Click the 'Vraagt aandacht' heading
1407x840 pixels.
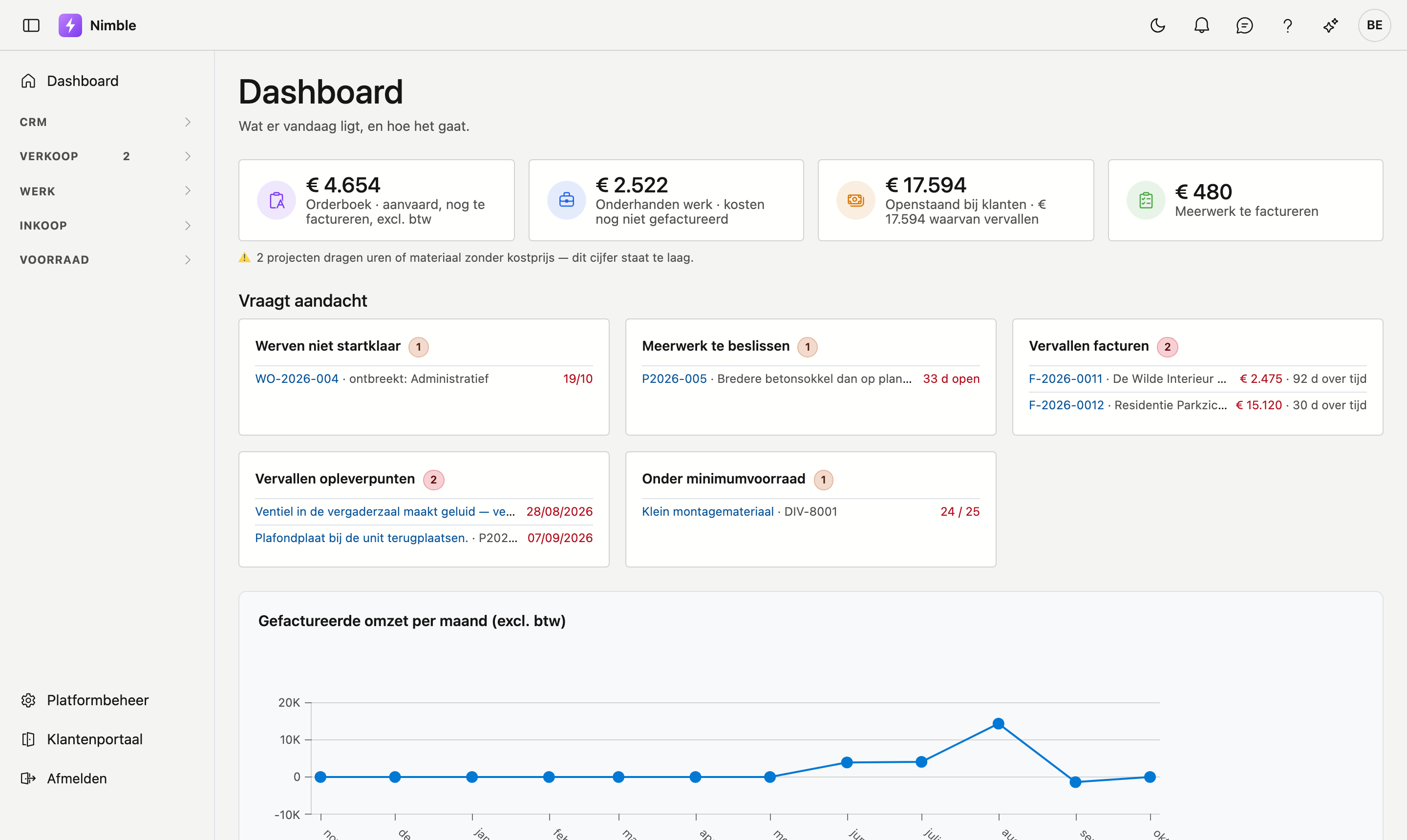click(302, 300)
